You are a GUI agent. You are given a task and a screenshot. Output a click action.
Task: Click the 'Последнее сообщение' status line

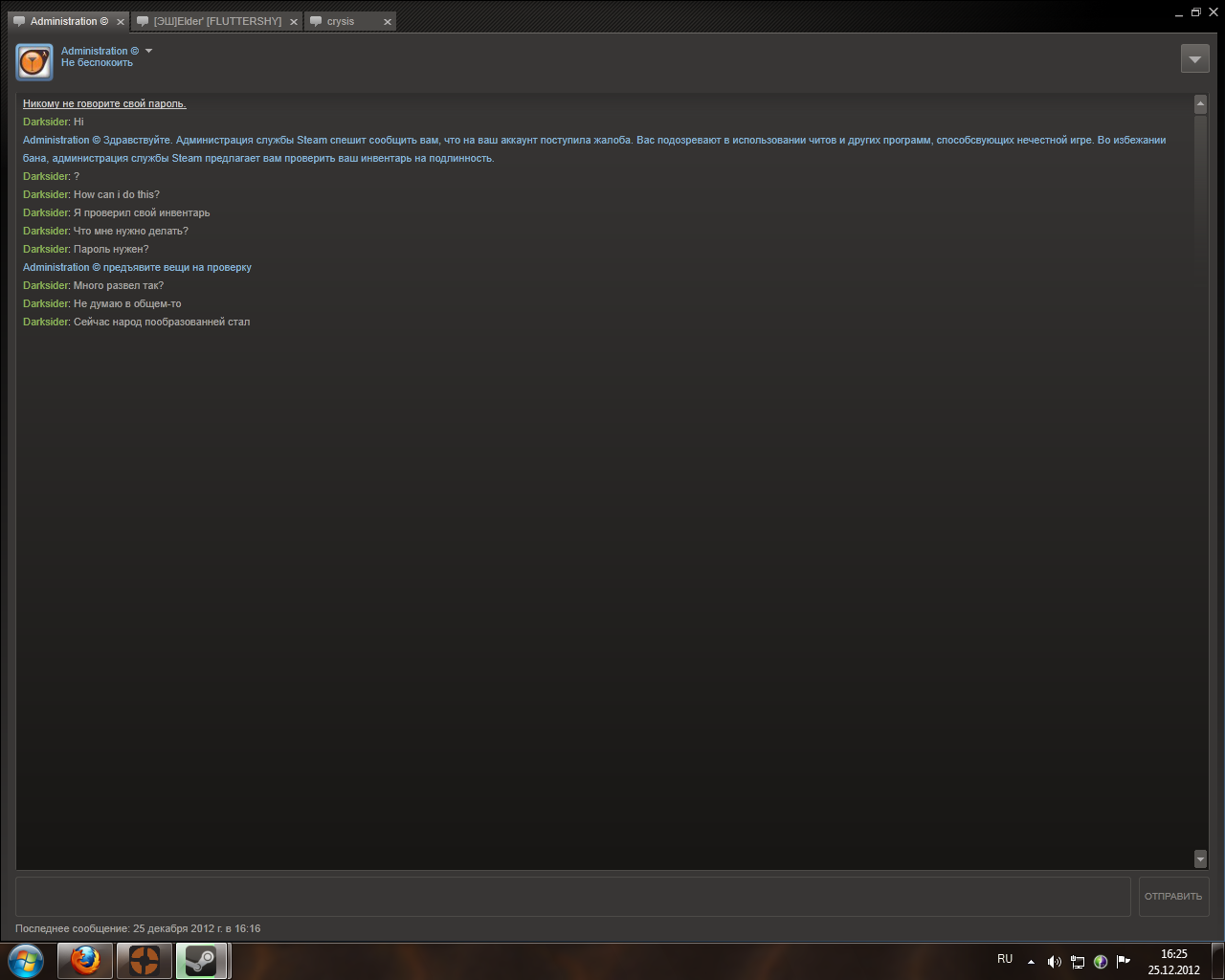pos(138,928)
